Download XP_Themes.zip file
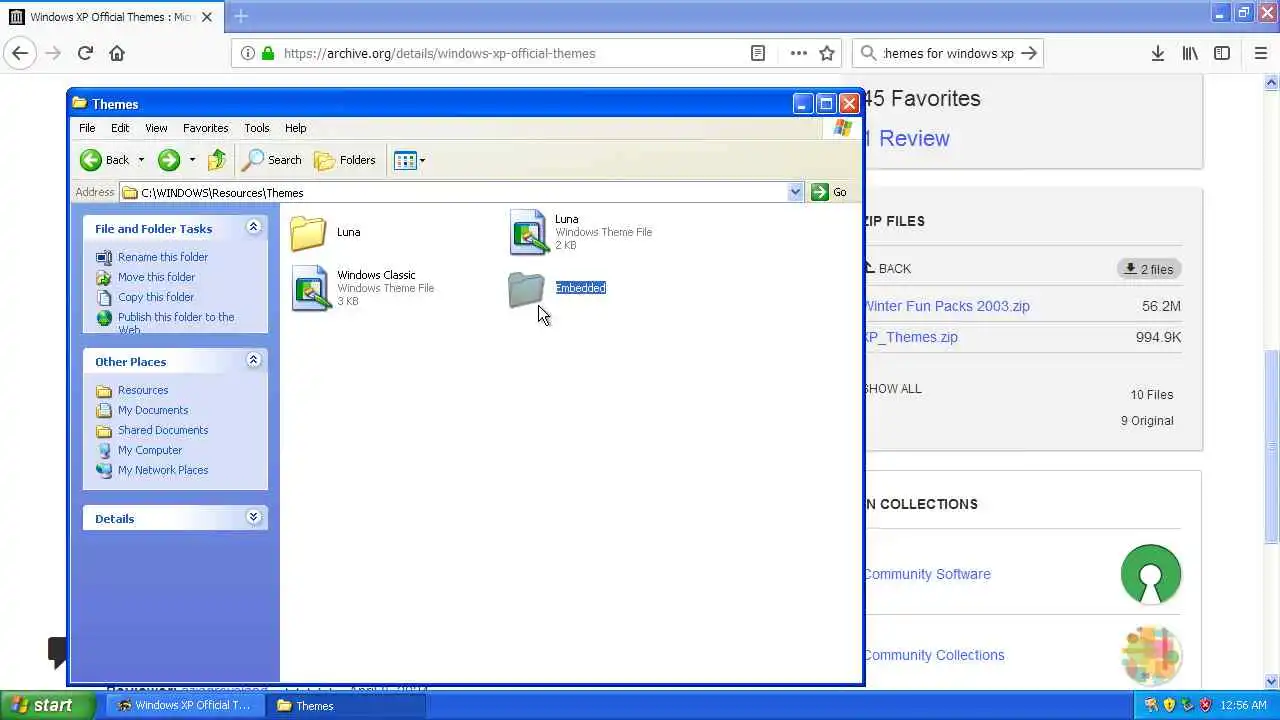This screenshot has width=1280, height=720. point(910,337)
